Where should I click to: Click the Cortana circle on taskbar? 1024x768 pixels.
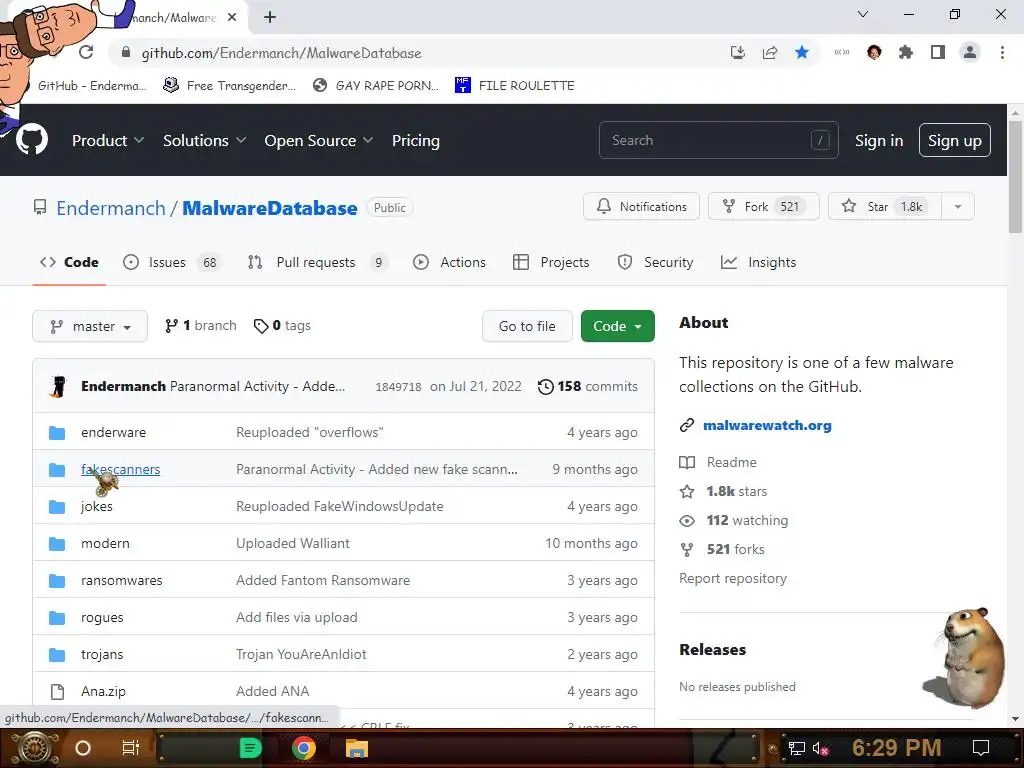[x=83, y=748]
